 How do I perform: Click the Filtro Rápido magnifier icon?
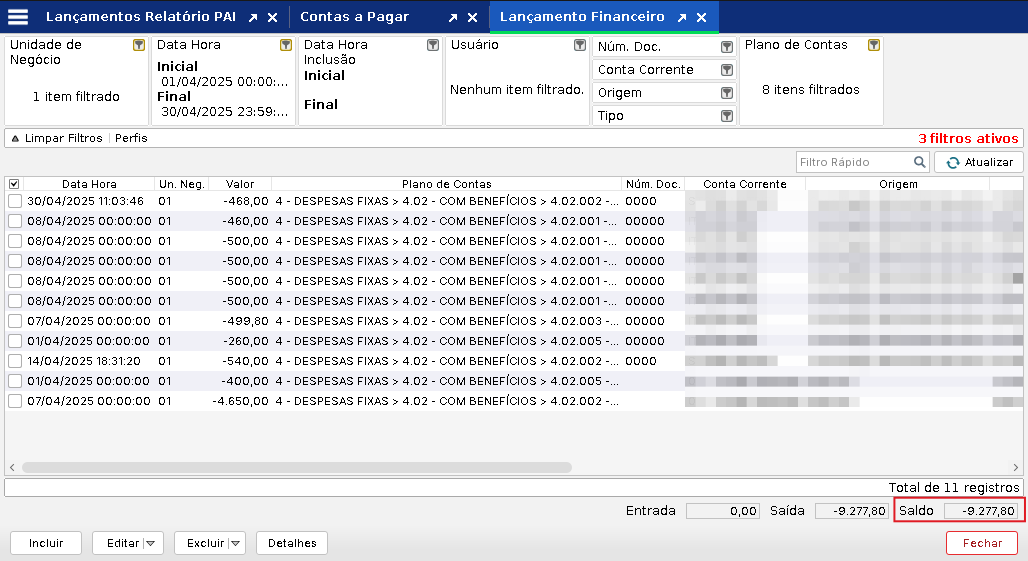[920, 162]
